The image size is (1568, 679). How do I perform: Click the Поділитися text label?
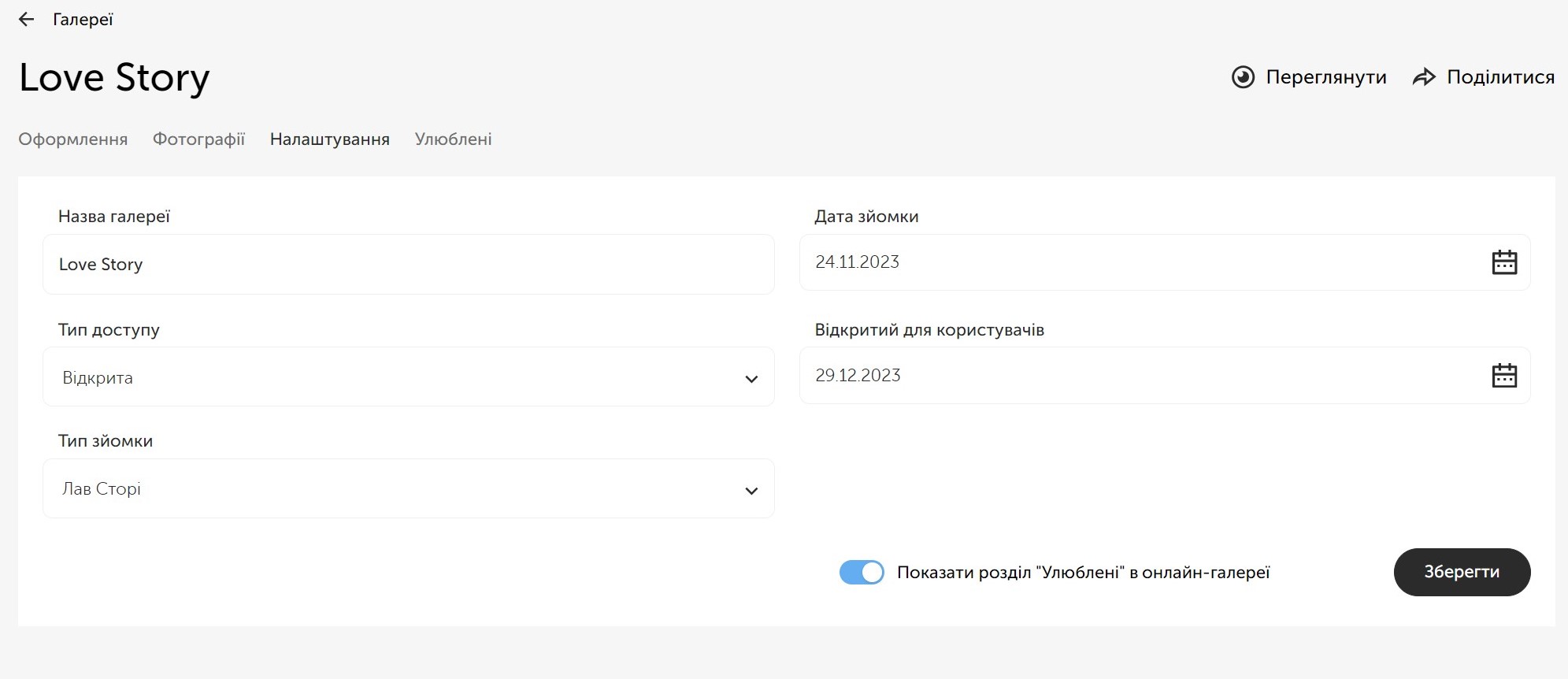1500,77
